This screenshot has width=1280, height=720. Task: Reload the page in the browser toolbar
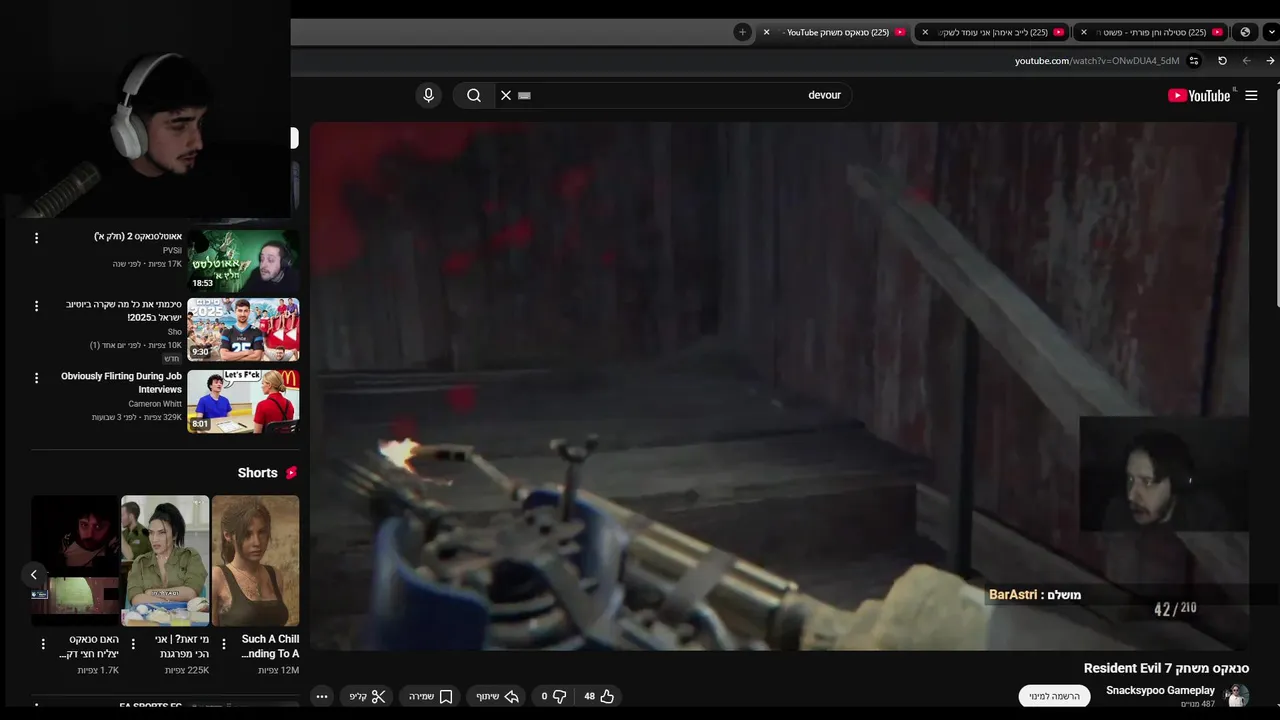coord(1222,61)
